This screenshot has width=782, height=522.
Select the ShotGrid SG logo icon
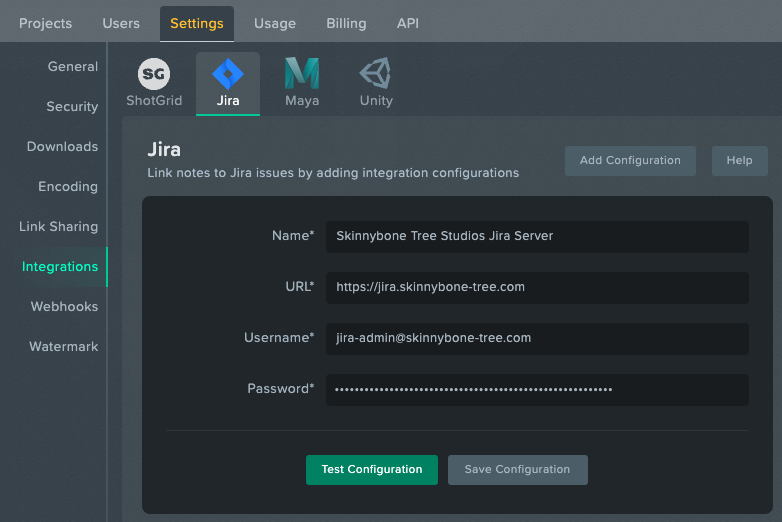(x=154, y=74)
